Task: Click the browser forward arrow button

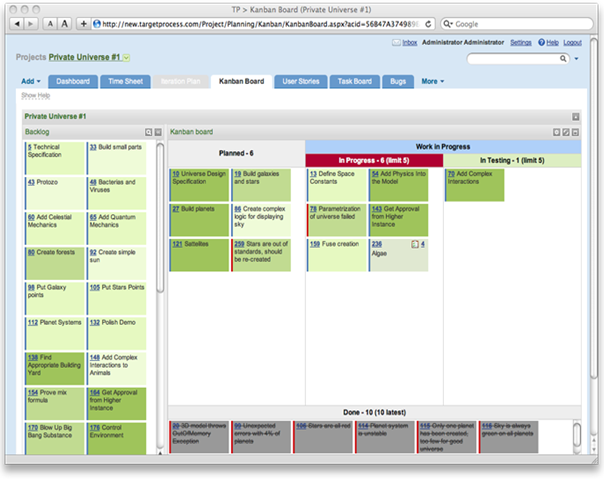Action: click(30, 24)
